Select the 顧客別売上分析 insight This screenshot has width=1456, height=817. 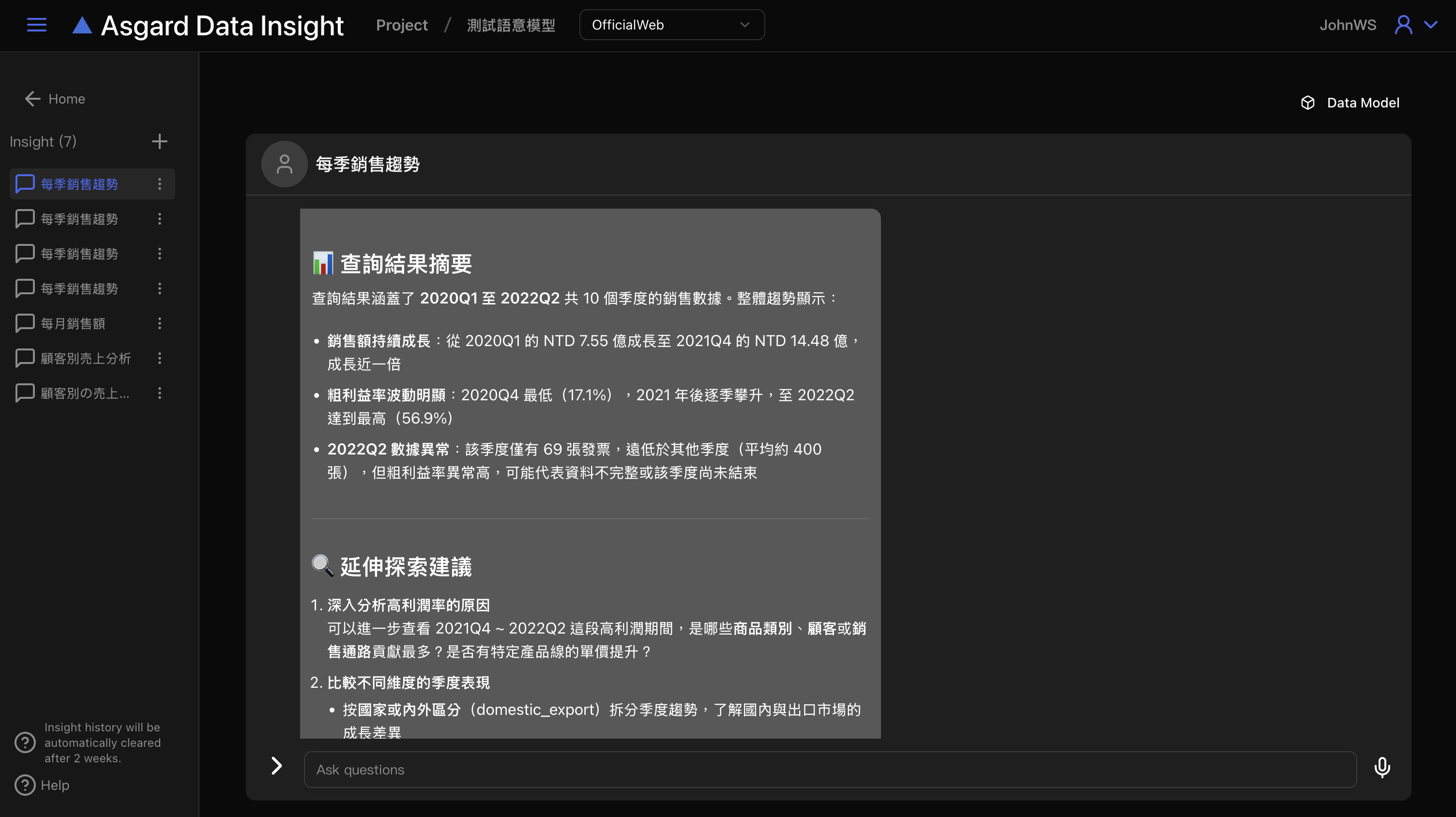(x=85, y=358)
